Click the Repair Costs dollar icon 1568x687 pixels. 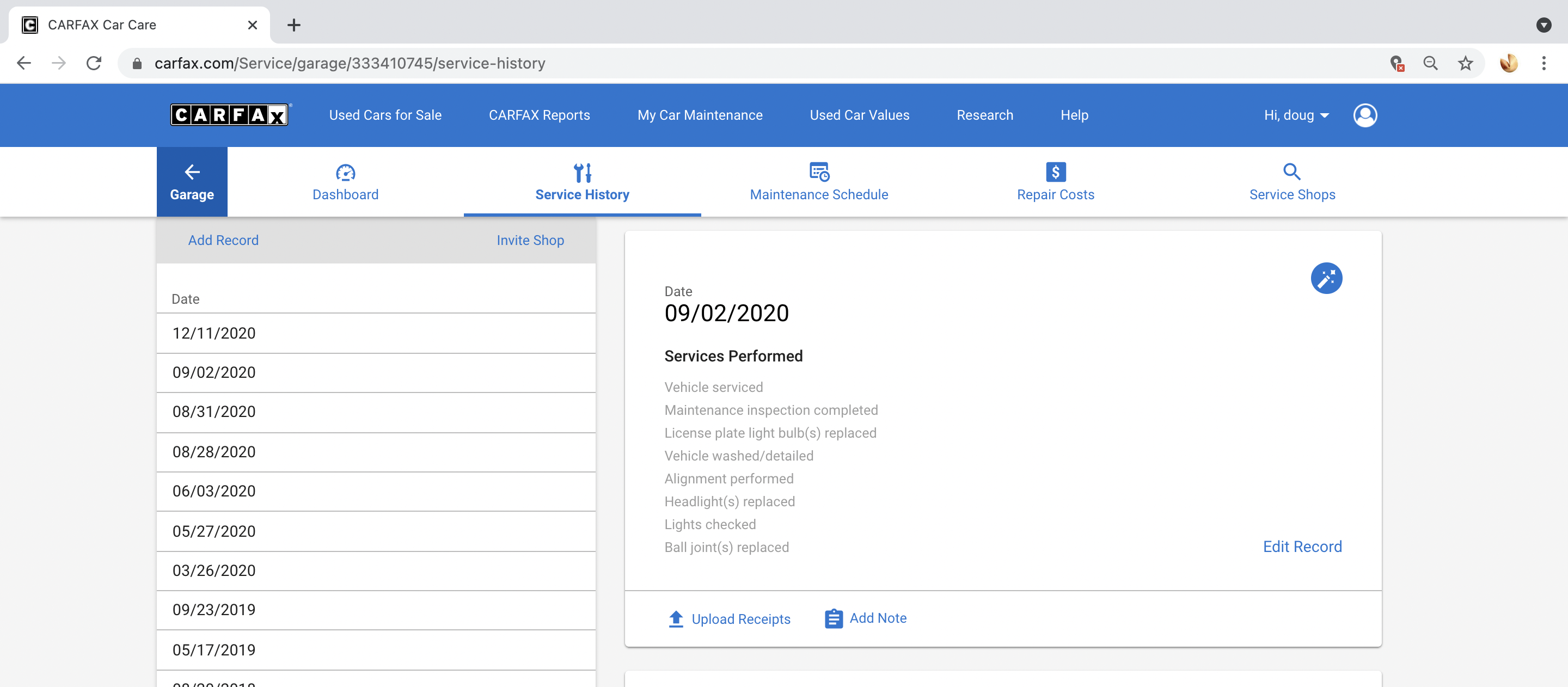[x=1055, y=171]
